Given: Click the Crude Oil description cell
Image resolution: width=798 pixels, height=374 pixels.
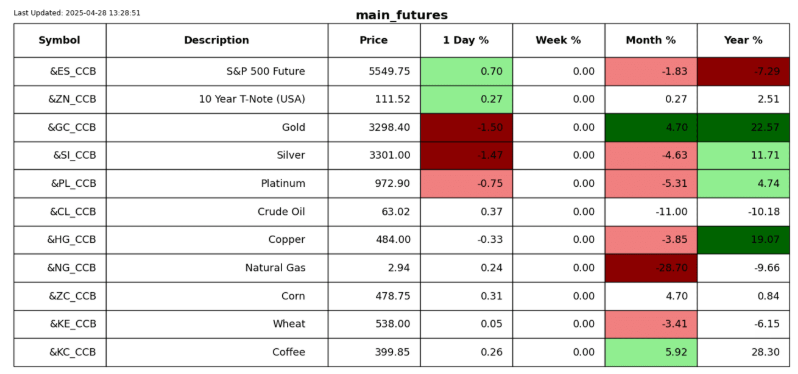Looking at the screenshot, I should tap(217, 212).
